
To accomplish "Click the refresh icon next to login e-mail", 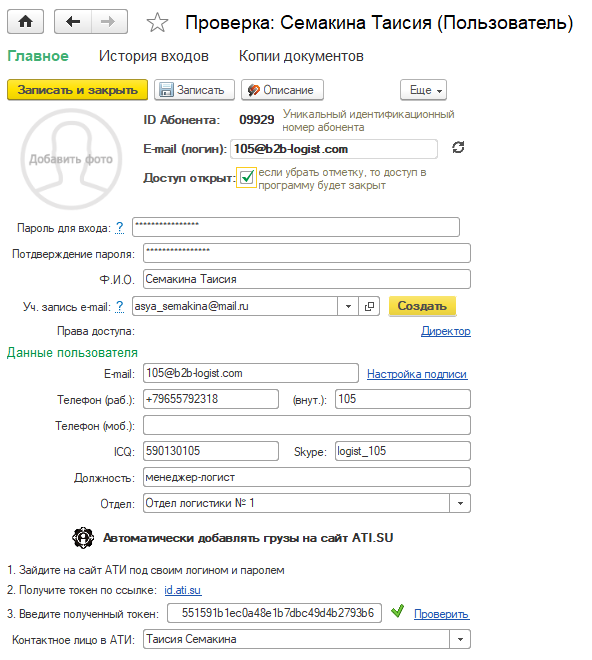I will (x=458, y=147).
